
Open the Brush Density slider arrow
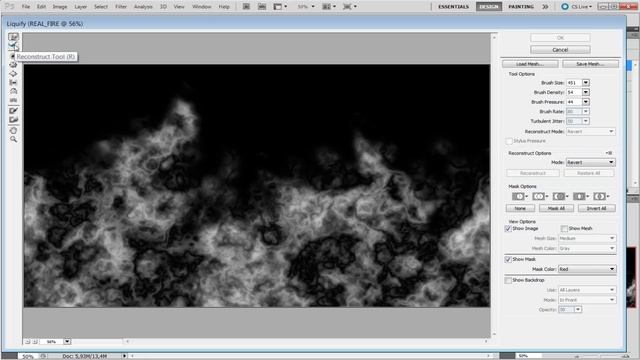click(586, 92)
